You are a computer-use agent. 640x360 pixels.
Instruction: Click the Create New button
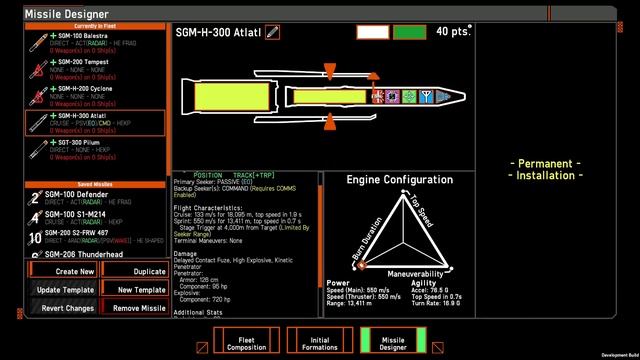63,271
